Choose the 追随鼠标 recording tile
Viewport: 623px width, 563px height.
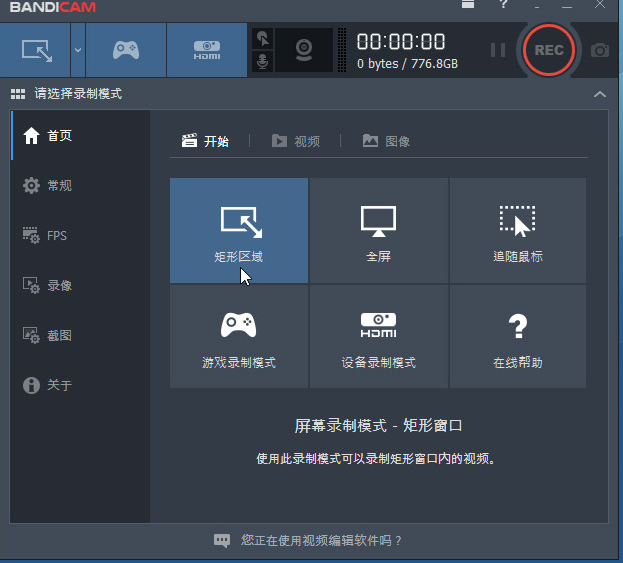[x=518, y=230]
